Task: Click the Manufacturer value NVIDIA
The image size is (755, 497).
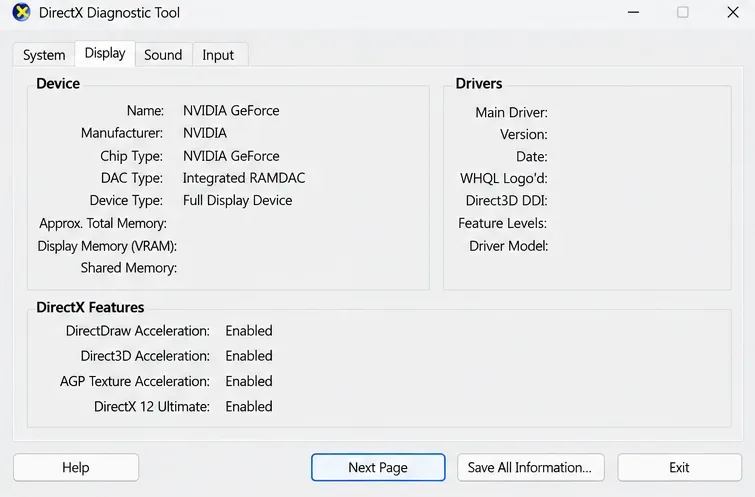Action: 205,133
